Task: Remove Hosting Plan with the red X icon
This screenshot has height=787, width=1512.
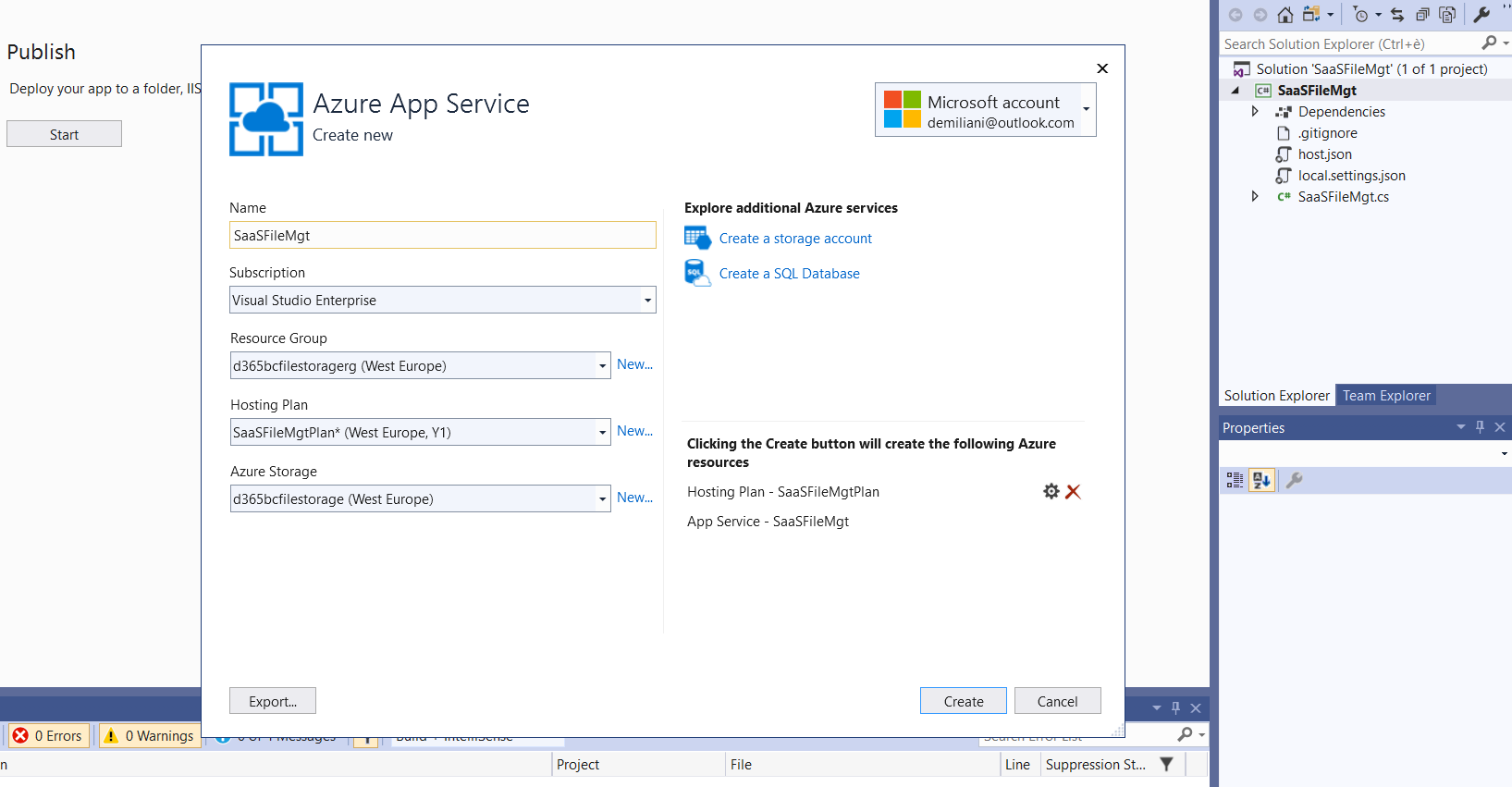Action: (1073, 491)
